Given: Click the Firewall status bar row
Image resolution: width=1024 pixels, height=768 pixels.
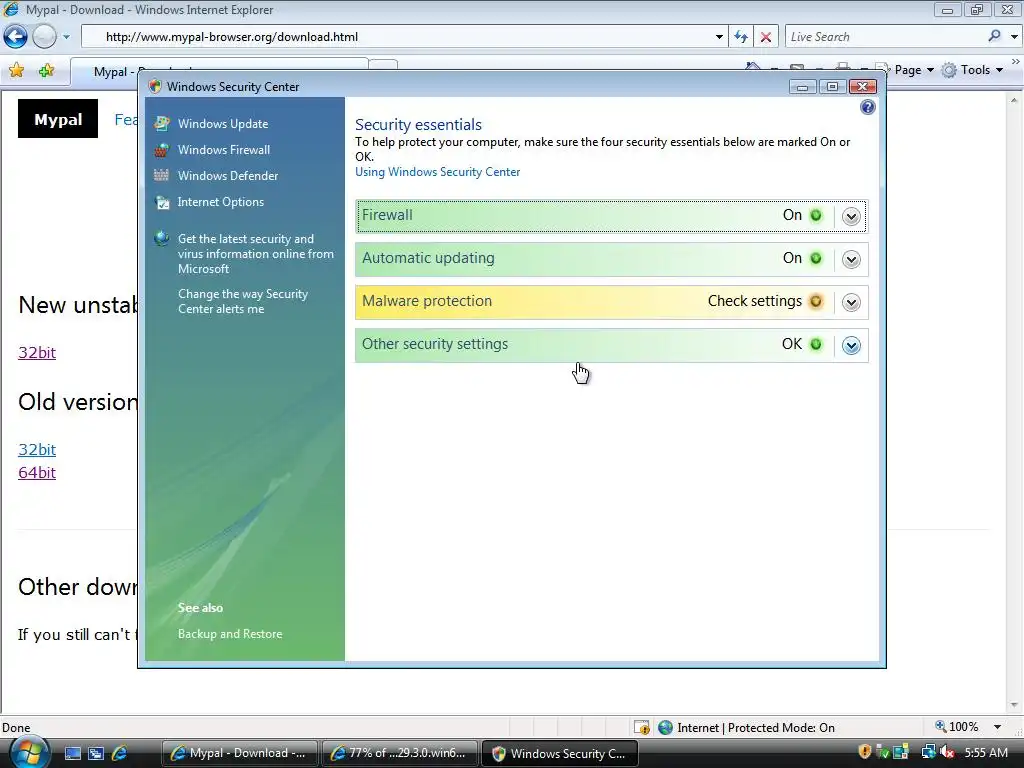Looking at the screenshot, I should click(x=611, y=216).
